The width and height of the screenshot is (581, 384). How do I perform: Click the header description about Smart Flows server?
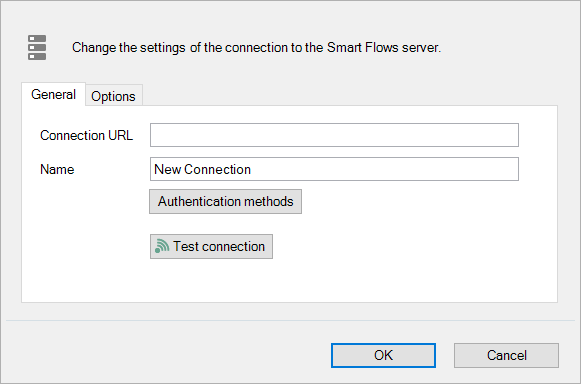click(256, 47)
